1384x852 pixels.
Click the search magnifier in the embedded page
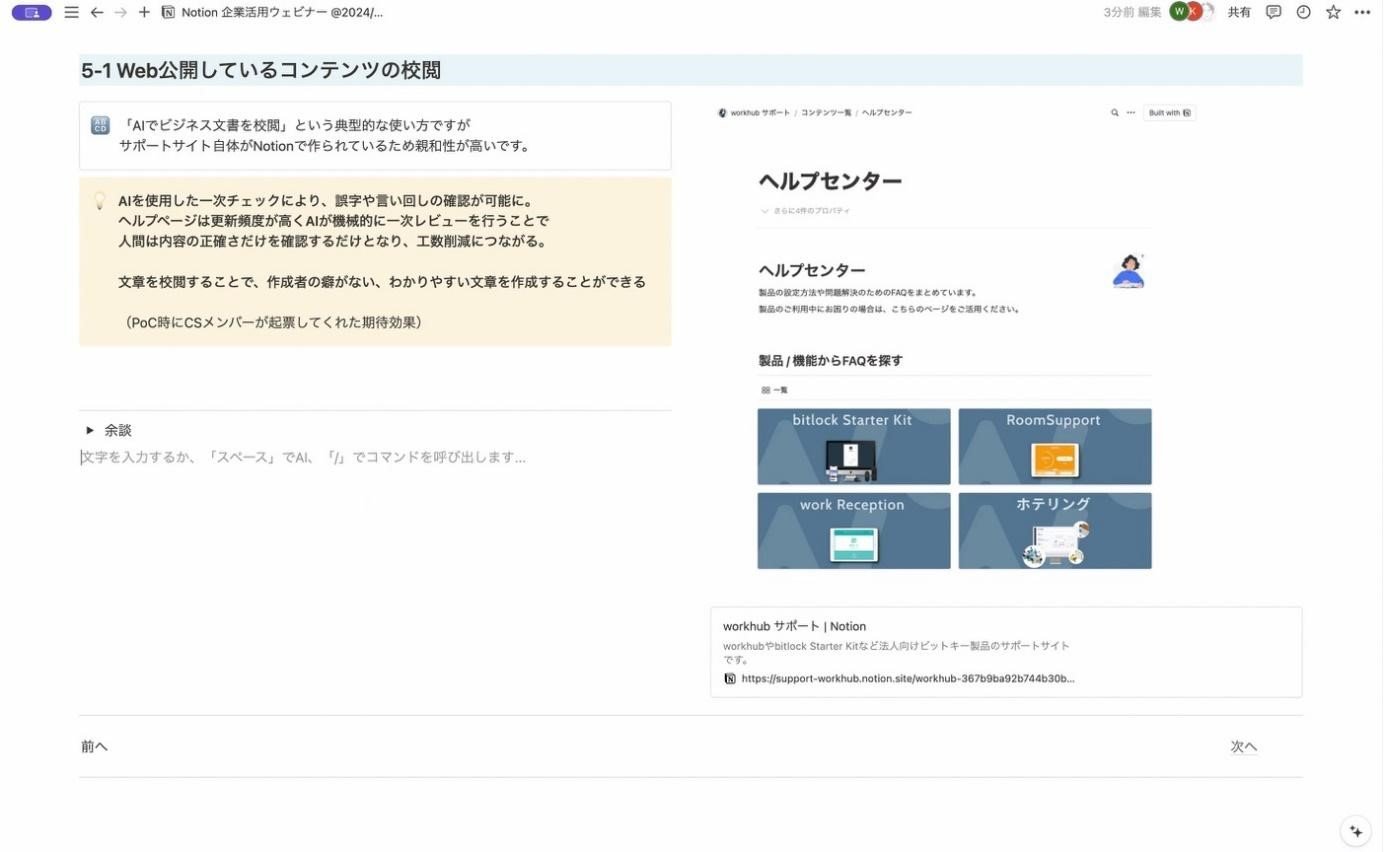[x=1115, y=113]
